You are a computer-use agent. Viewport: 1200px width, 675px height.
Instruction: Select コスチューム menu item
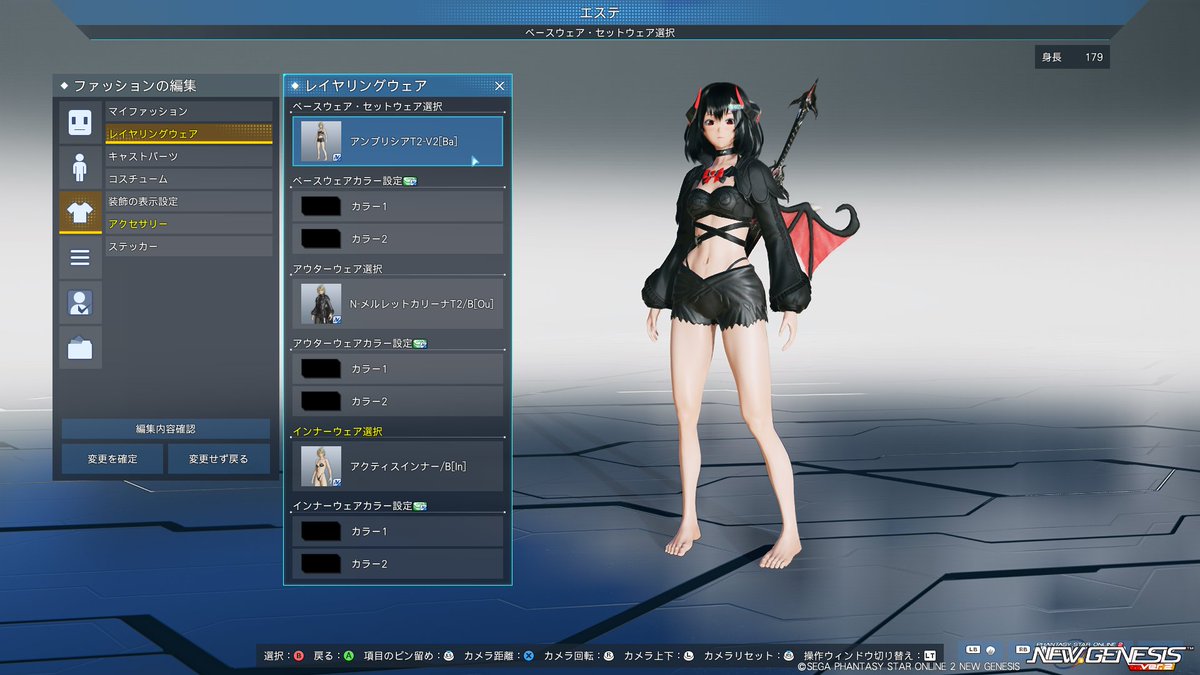point(189,179)
